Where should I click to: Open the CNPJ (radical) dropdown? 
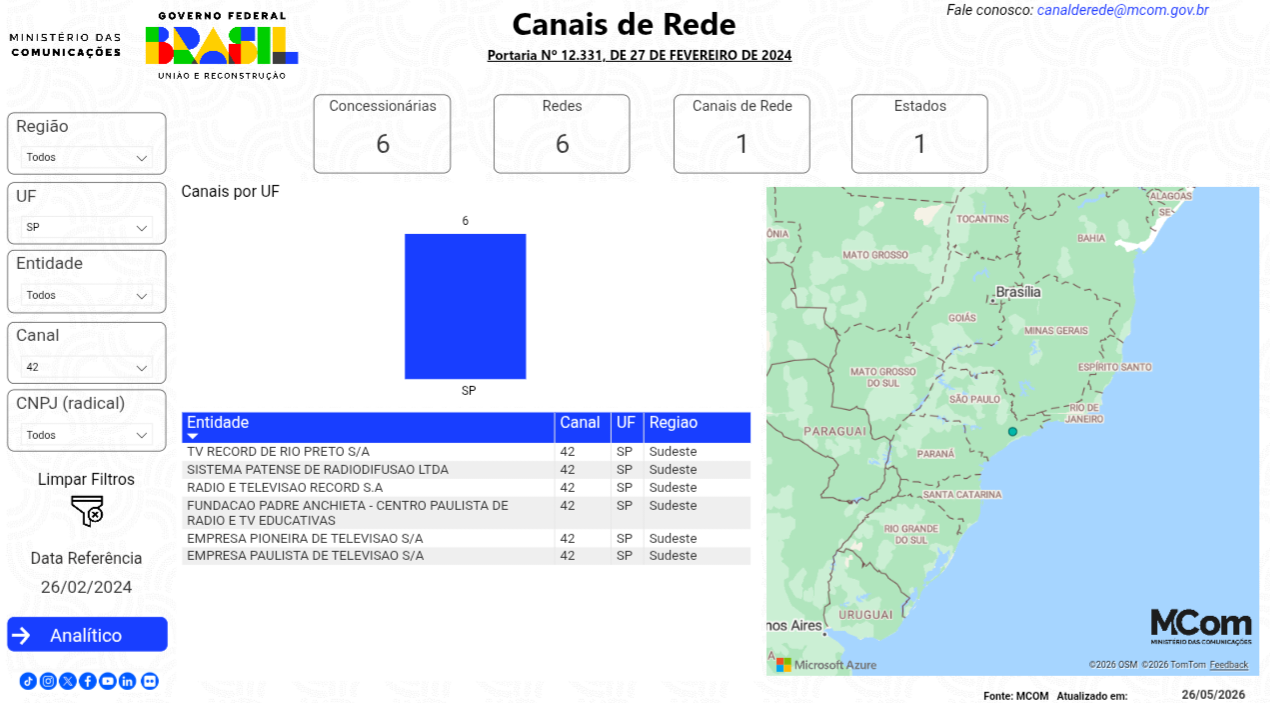[x=87, y=435]
